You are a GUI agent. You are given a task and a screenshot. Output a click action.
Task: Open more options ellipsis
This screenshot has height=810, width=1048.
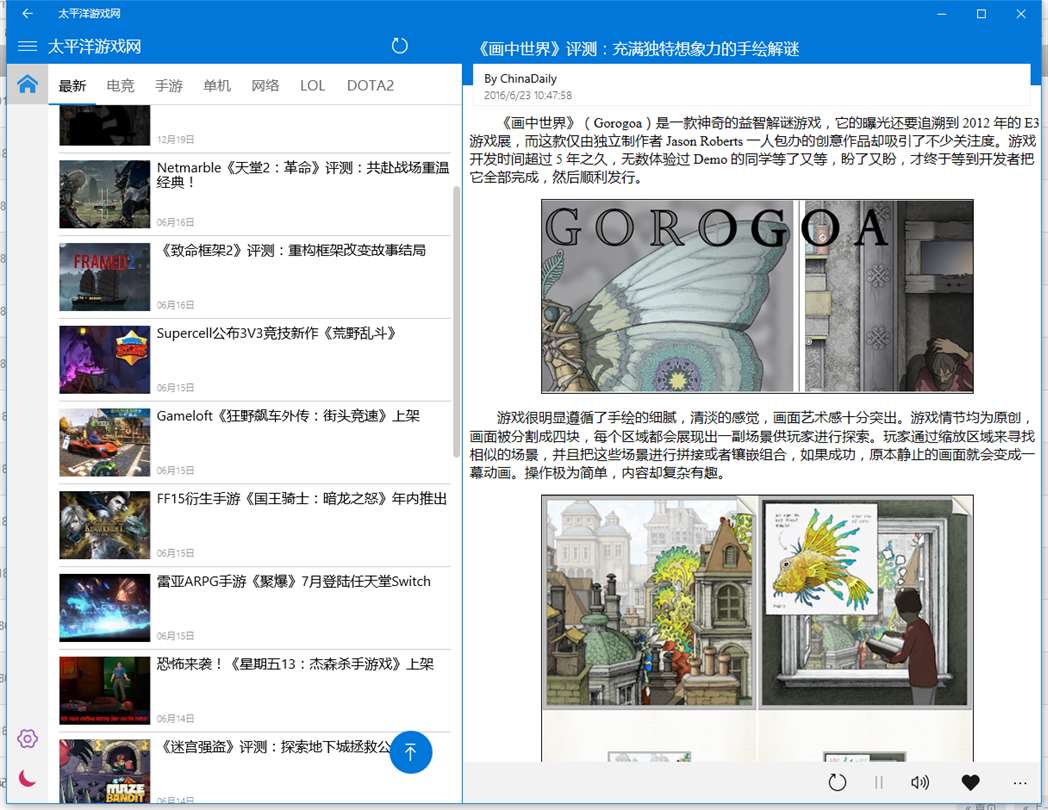coord(1019,783)
